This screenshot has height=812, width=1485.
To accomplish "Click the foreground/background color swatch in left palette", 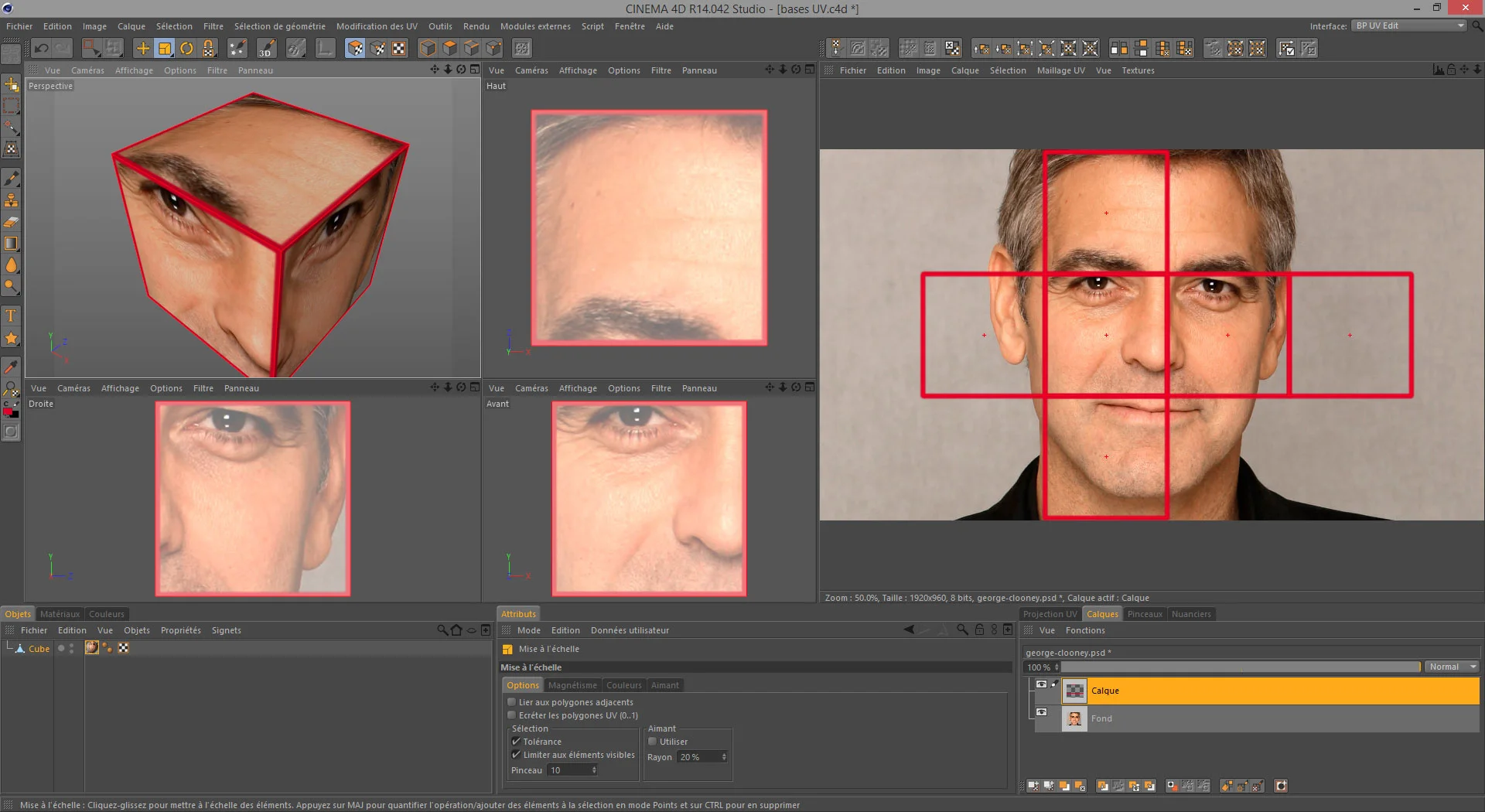I will click(11, 409).
